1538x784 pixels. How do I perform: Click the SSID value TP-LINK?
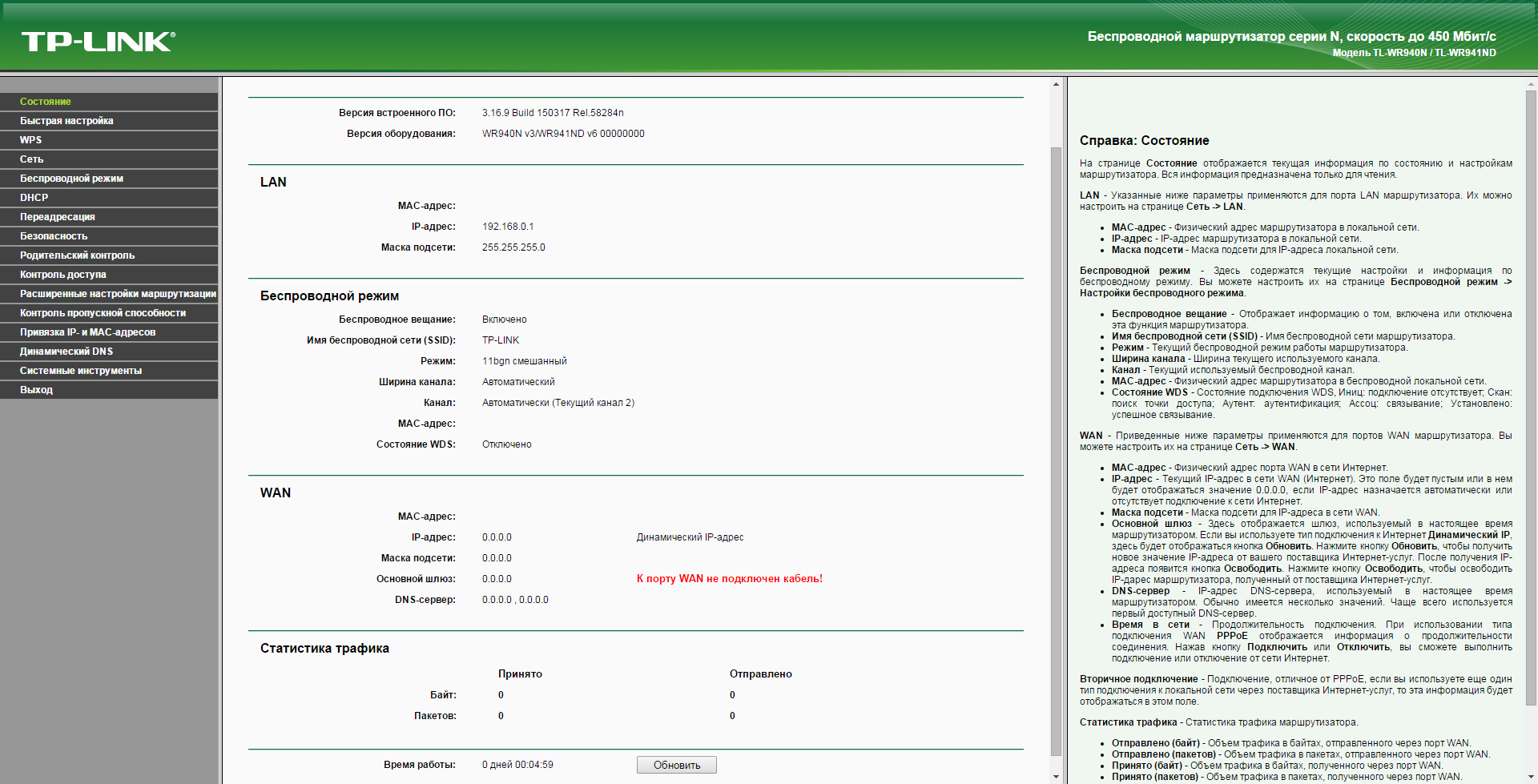click(x=501, y=340)
